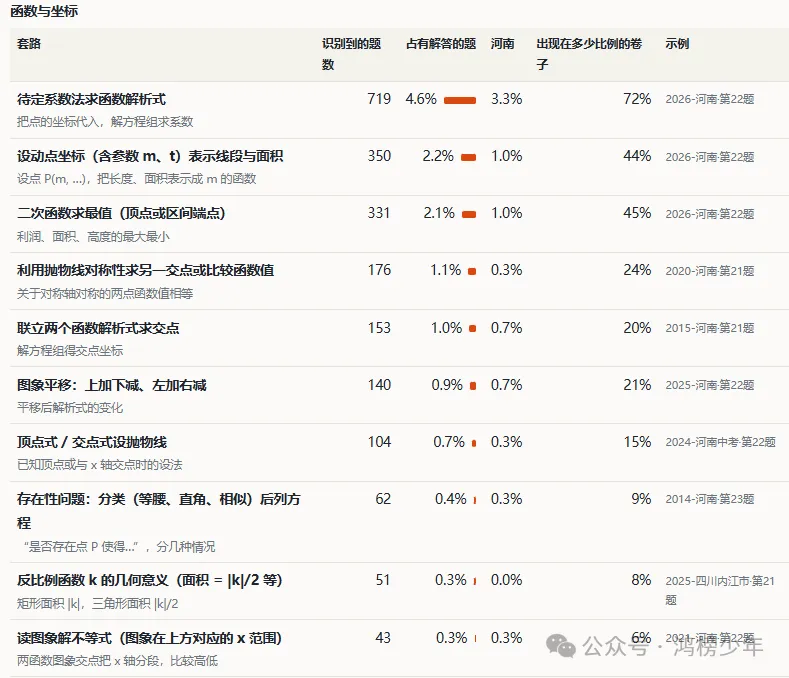Viewport: 789px width, 678px height.
Task: Click description 矩形面积 |k|，三角形面积 |k|/2
Action: click(98, 604)
